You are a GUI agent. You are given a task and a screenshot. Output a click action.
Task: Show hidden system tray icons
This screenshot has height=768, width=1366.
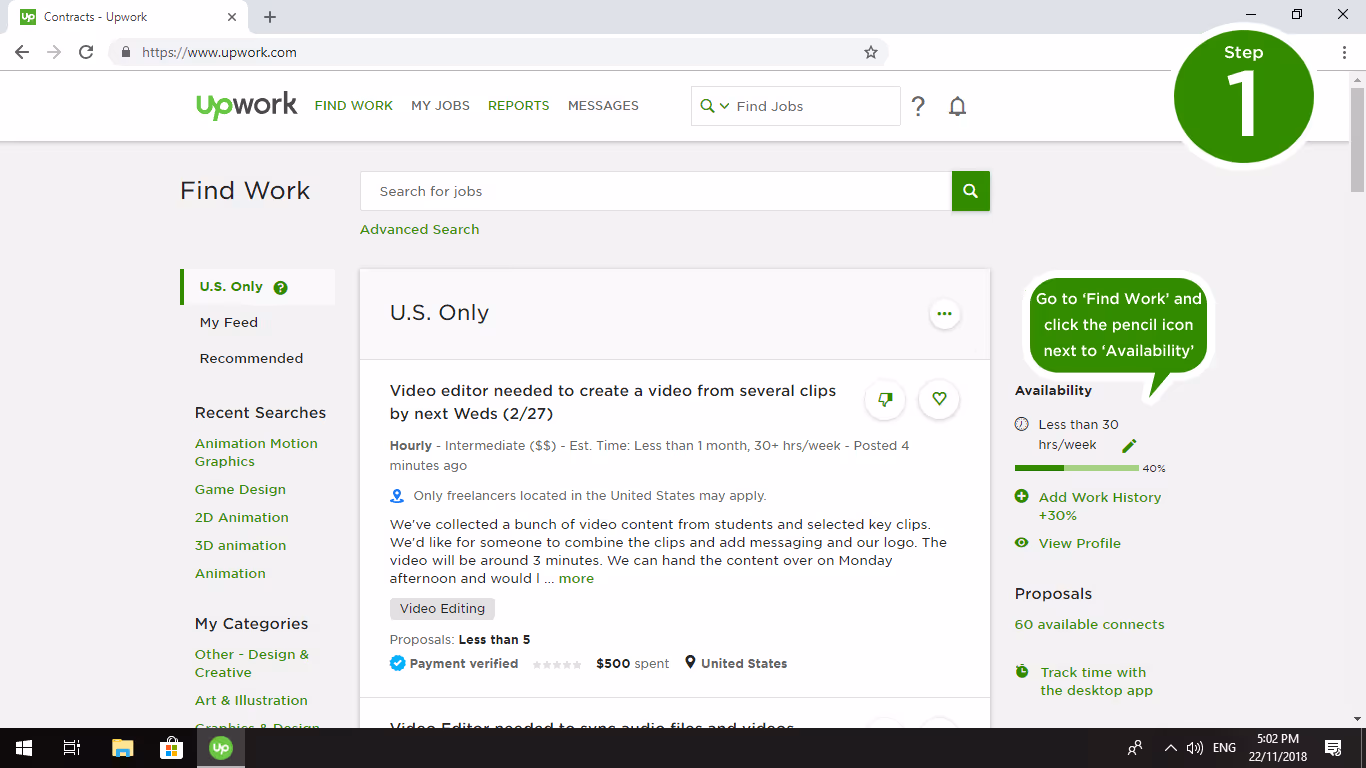(1170, 748)
